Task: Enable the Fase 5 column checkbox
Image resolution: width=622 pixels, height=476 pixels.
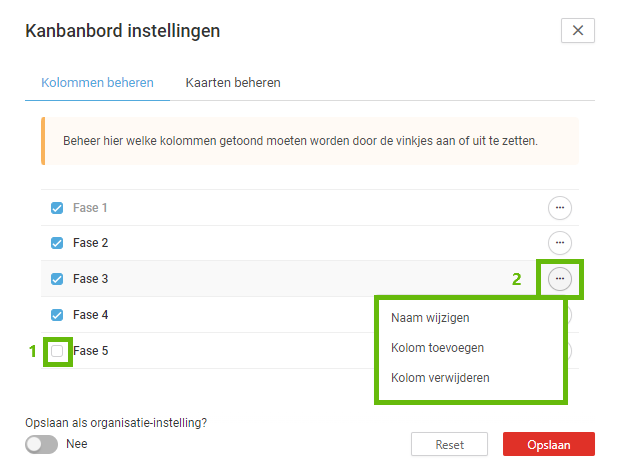Action: 57,351
